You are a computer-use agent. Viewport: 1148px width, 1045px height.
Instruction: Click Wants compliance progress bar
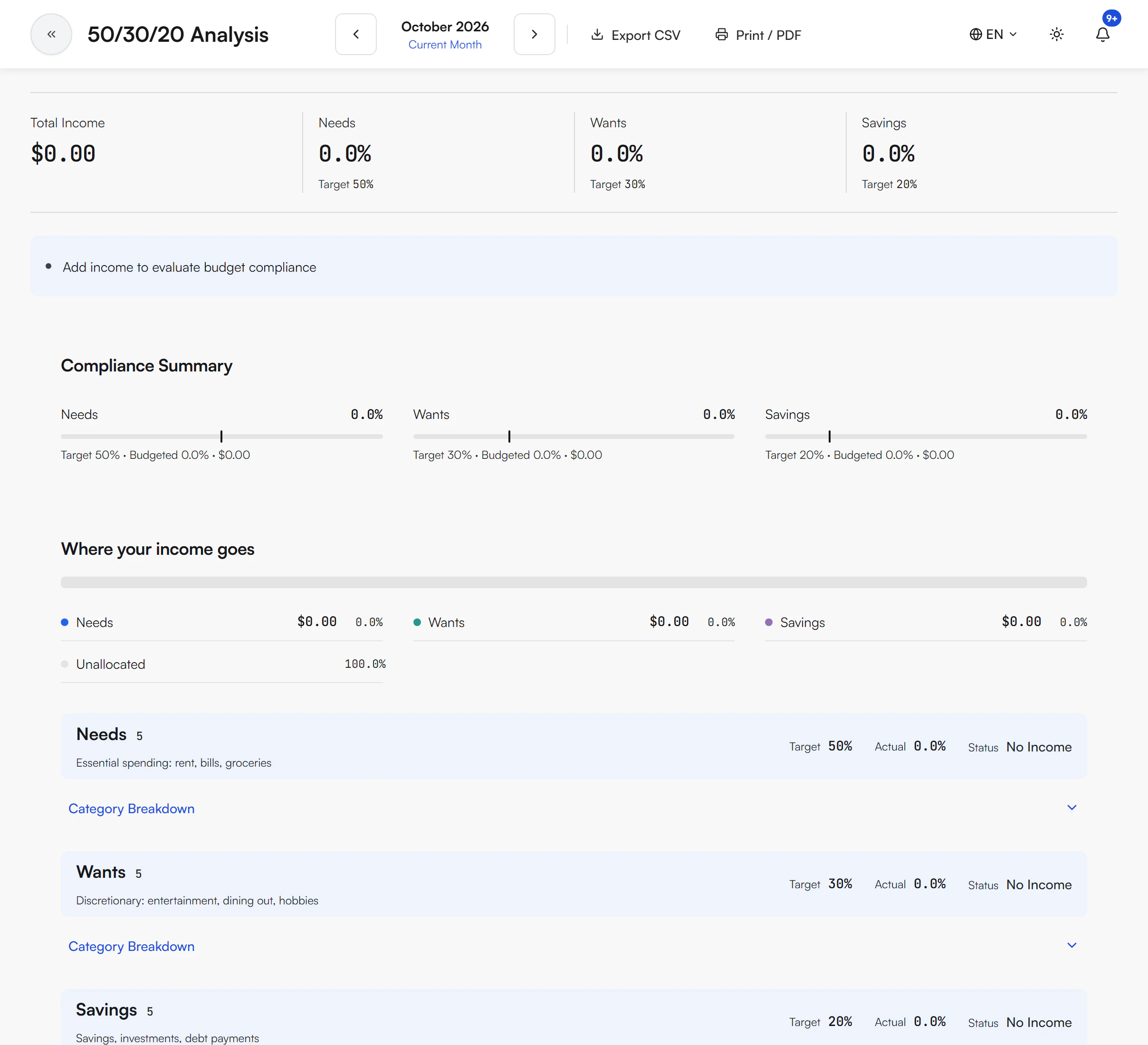574,437
